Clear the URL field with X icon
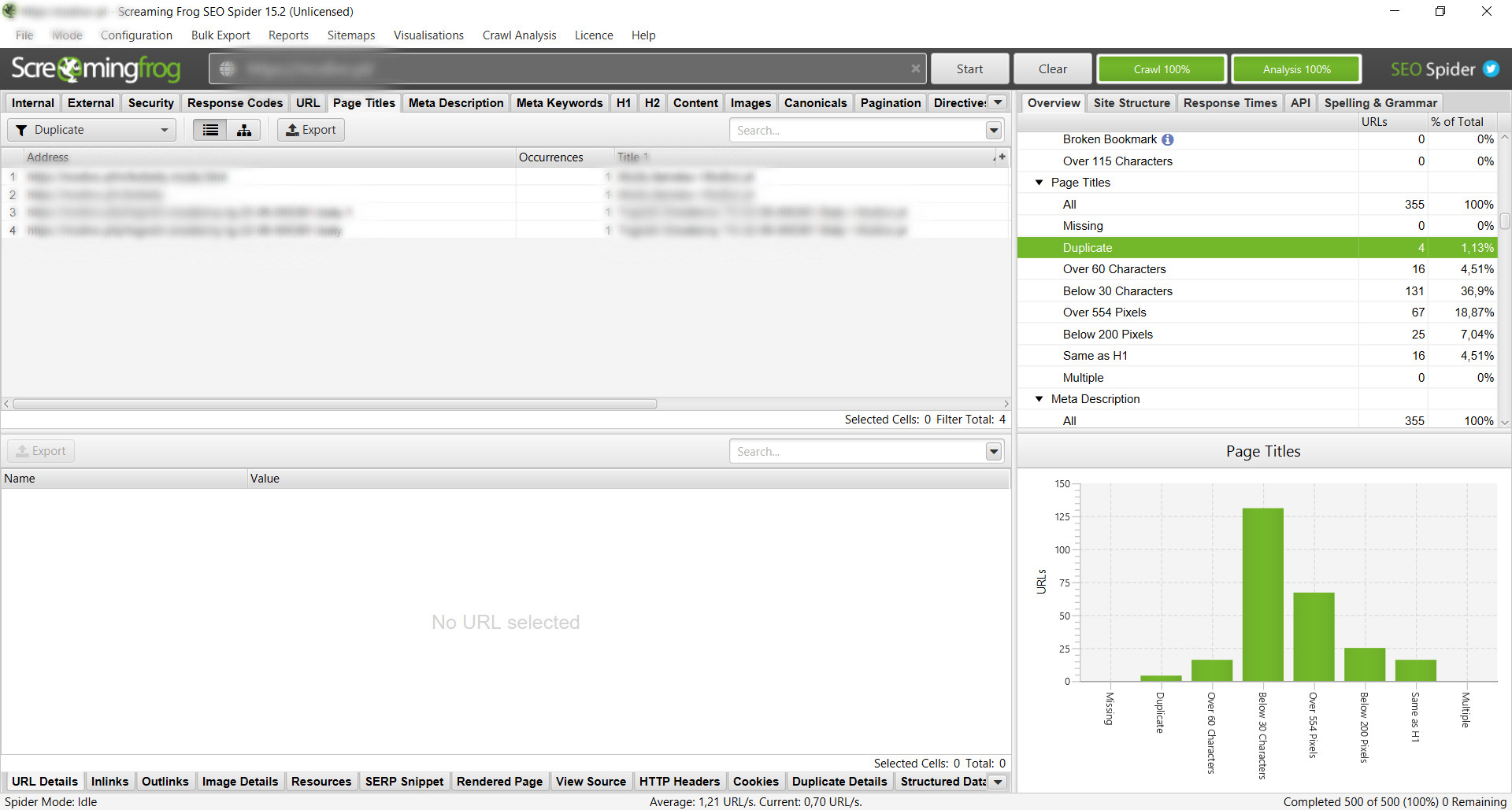Screen dimensions: 1512x810 coord(915,69)
